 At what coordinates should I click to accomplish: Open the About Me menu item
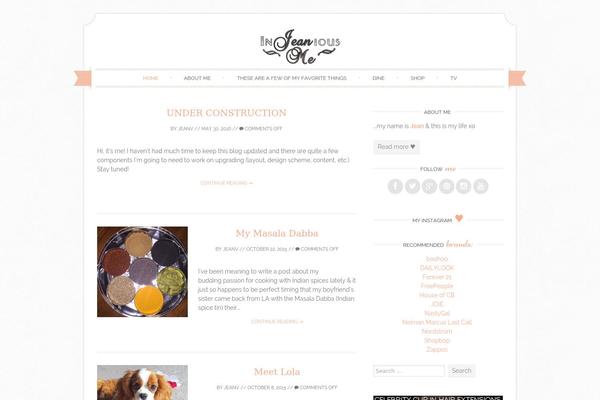click(x=197, y=78)
